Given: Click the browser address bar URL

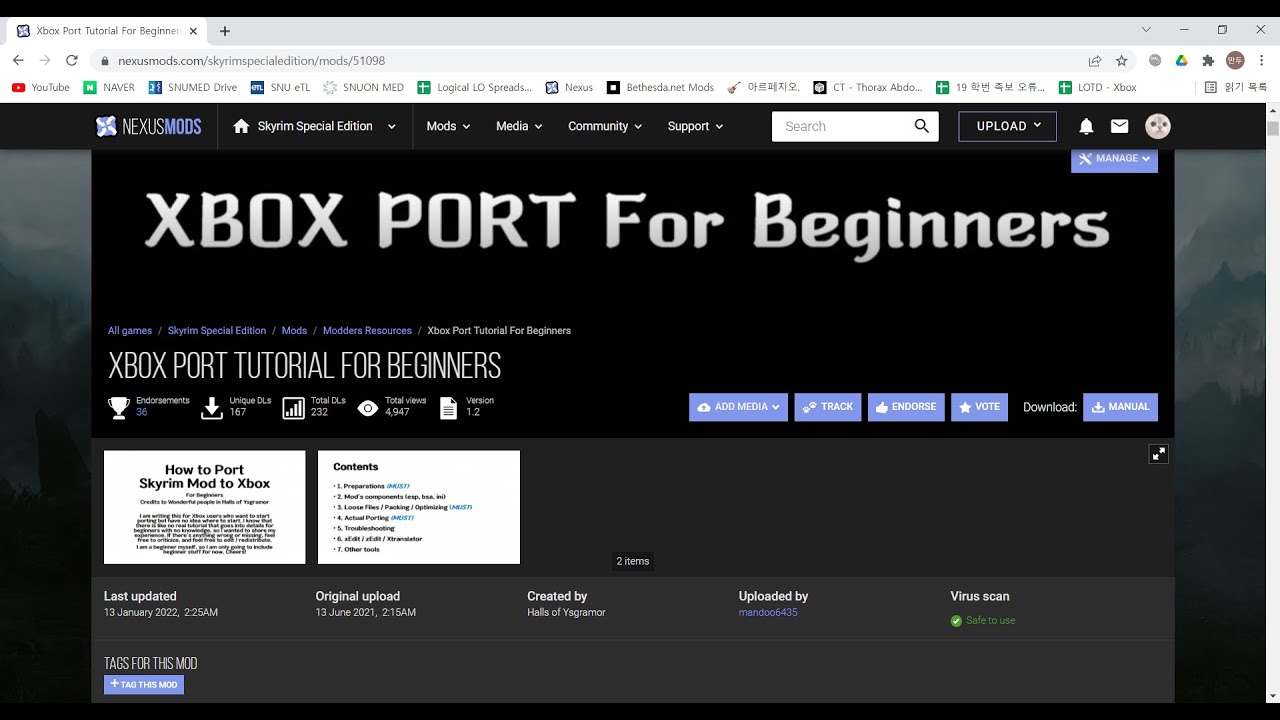Looking at the screenshot, I should click(252, 61).
